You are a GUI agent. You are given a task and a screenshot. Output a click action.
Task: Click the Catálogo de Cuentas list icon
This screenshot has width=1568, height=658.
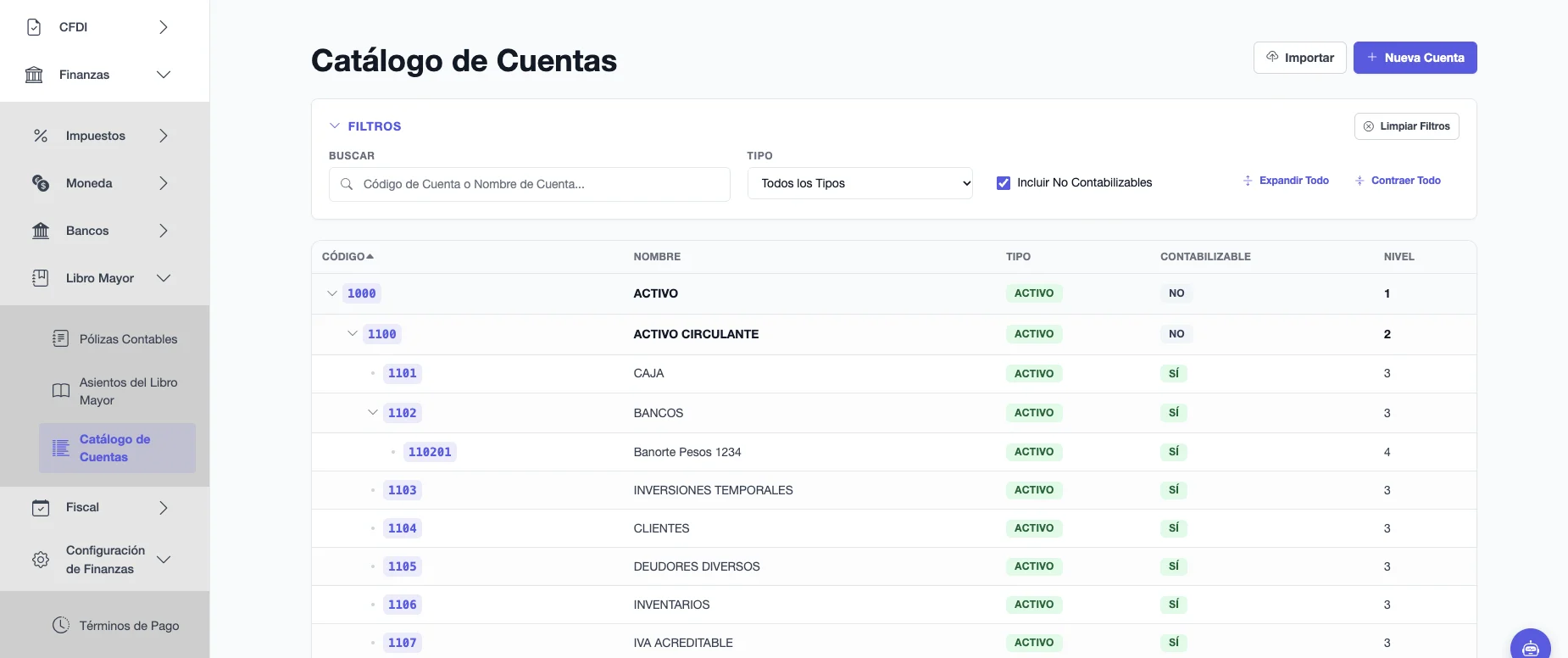coord(61,448)
